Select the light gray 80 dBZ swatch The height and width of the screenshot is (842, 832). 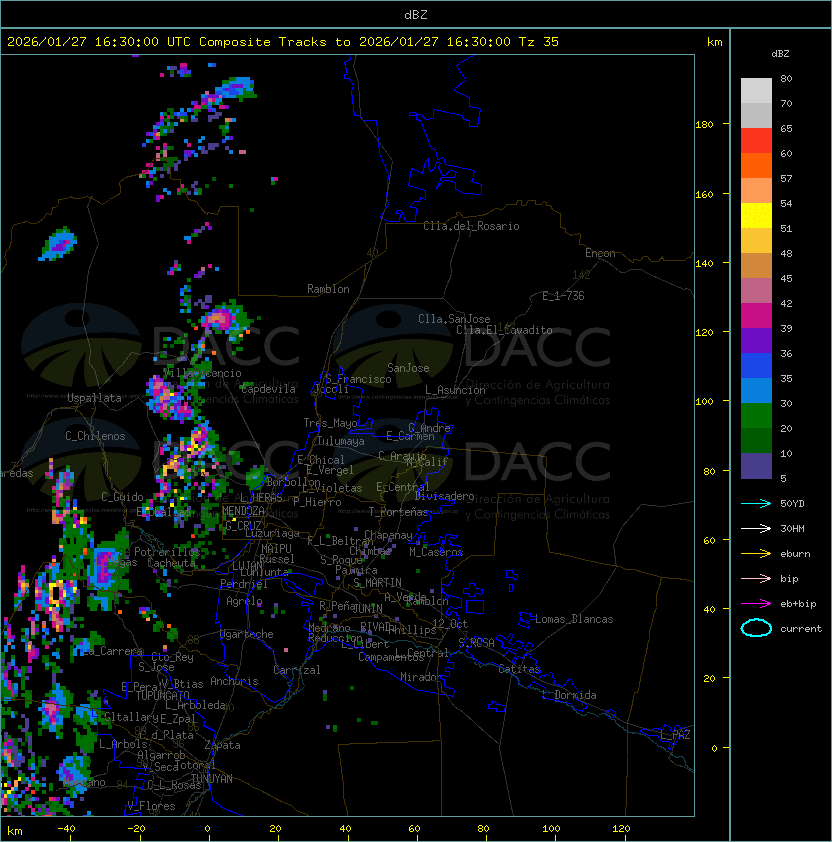pos(756,90)
